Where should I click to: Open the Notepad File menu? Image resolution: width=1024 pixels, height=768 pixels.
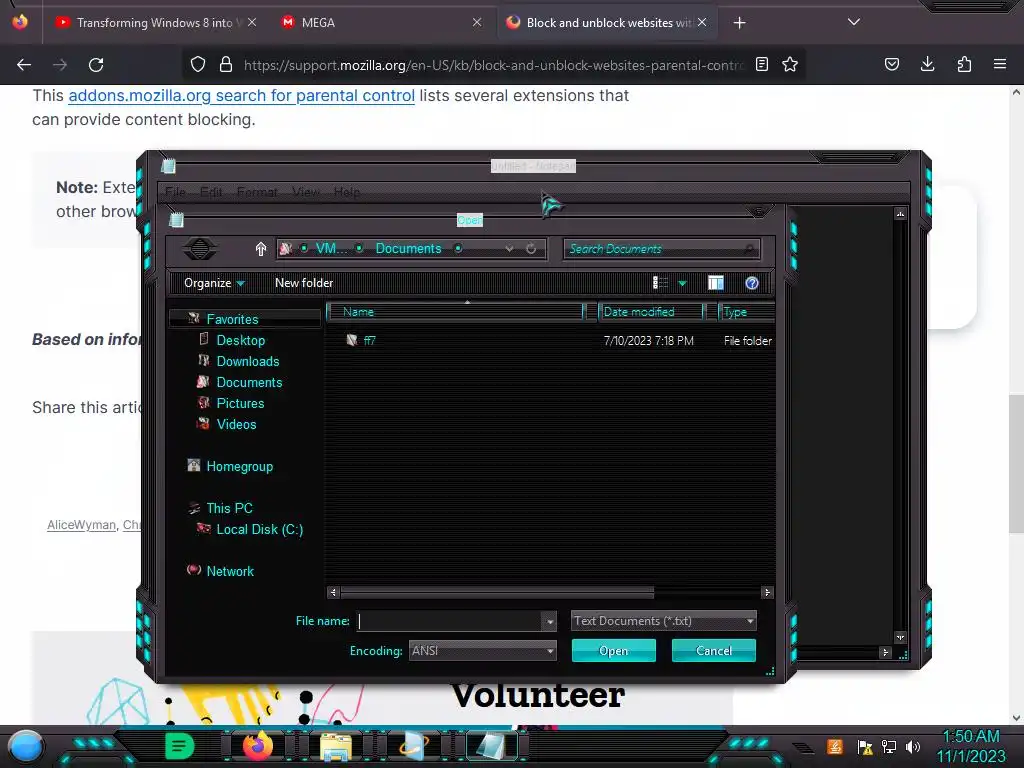pyautogui.click(x=175, y=192)
